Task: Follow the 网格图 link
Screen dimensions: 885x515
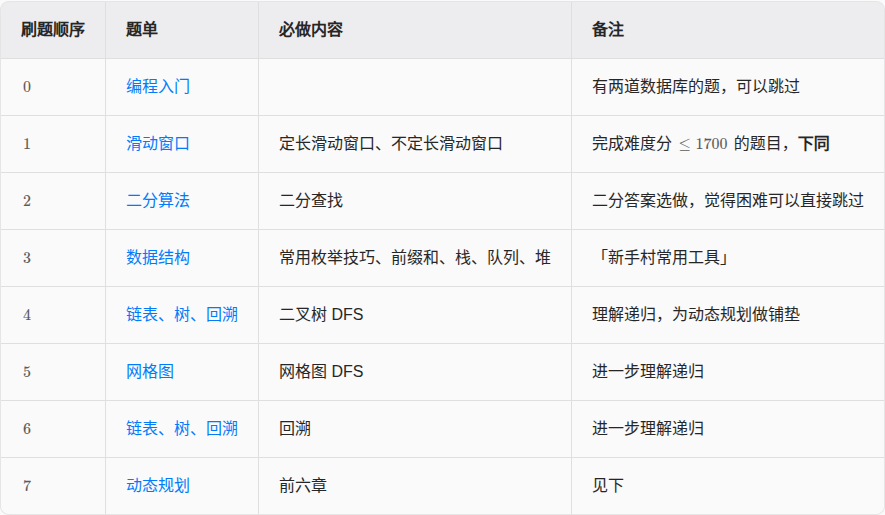Action: pyautogui.click(x=150, y=372)
